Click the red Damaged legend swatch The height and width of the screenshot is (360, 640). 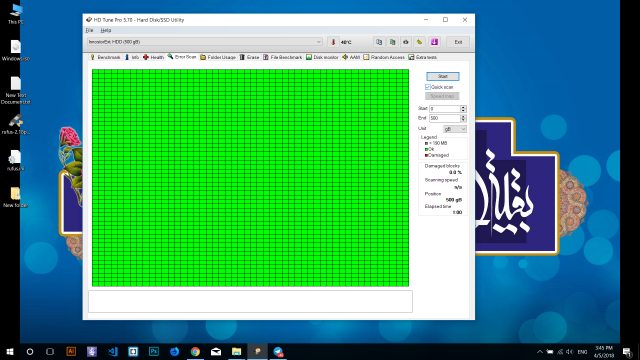pos(426,156)
